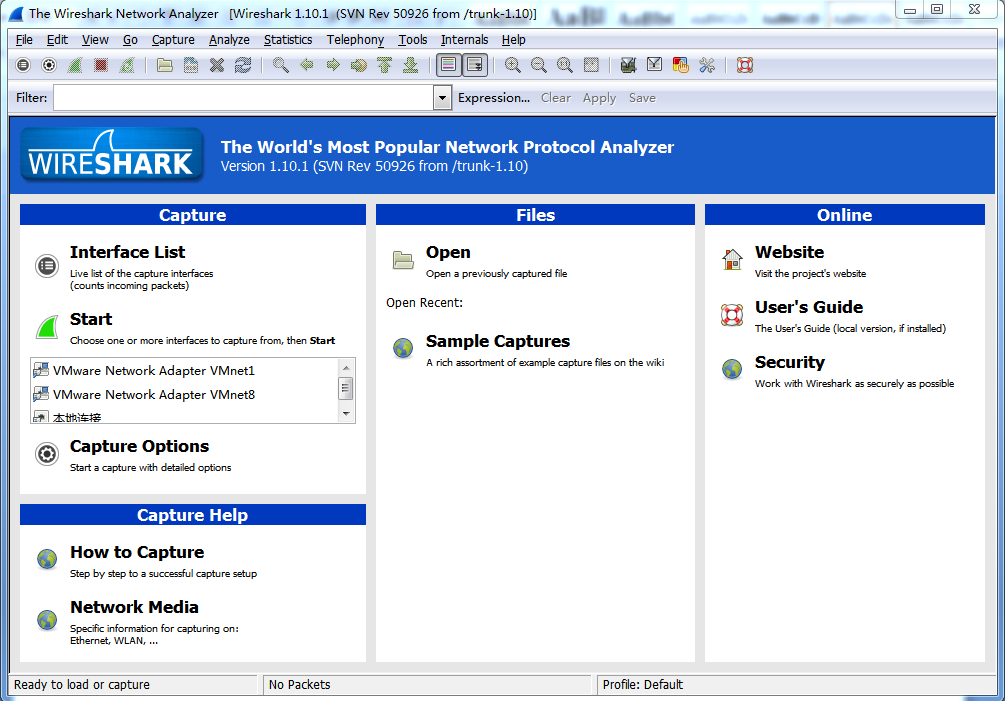Open the Edit menu

pos(57,40)
